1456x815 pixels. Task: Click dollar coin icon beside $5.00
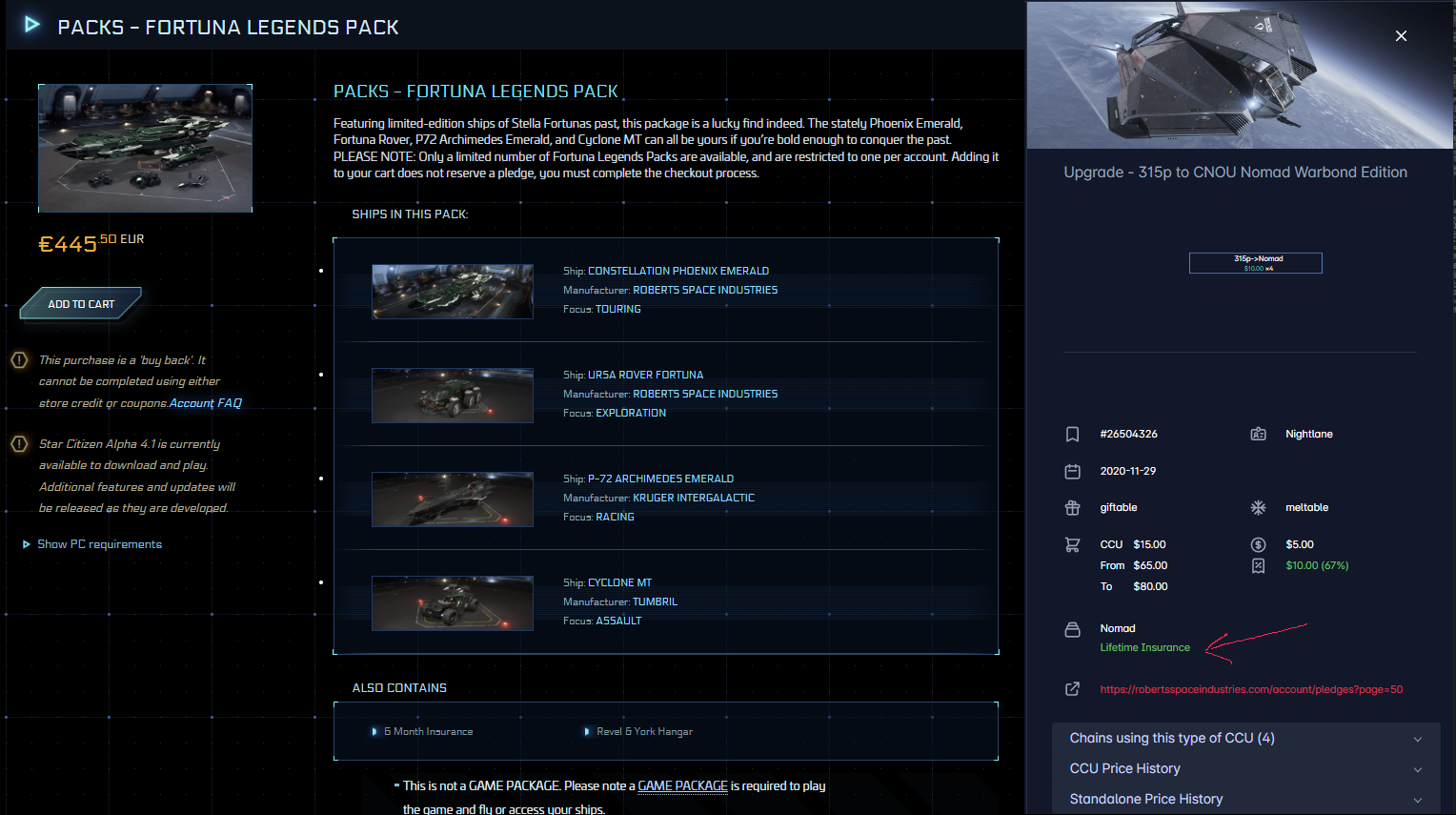1258,545
